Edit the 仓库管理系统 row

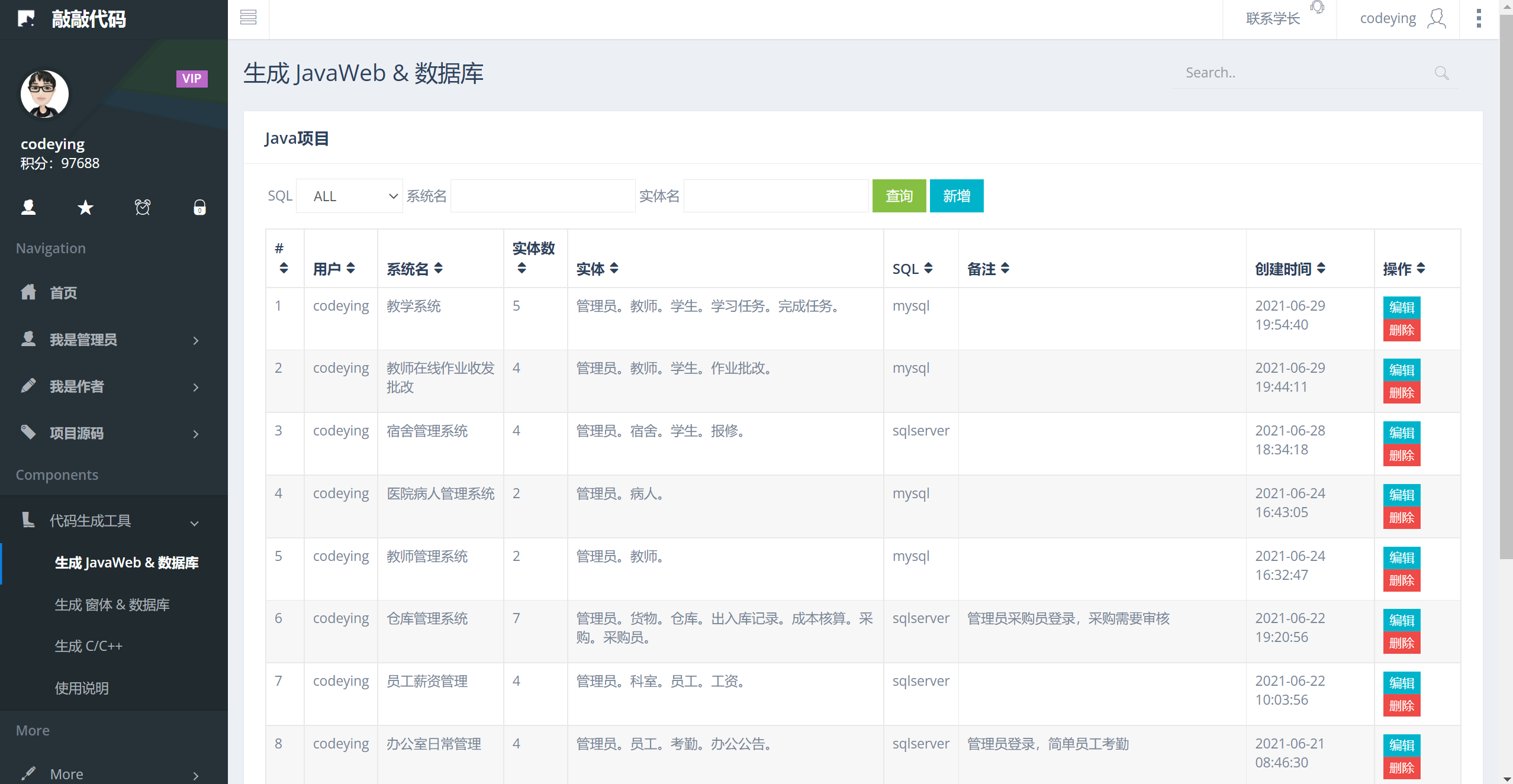coord(1402,620)
